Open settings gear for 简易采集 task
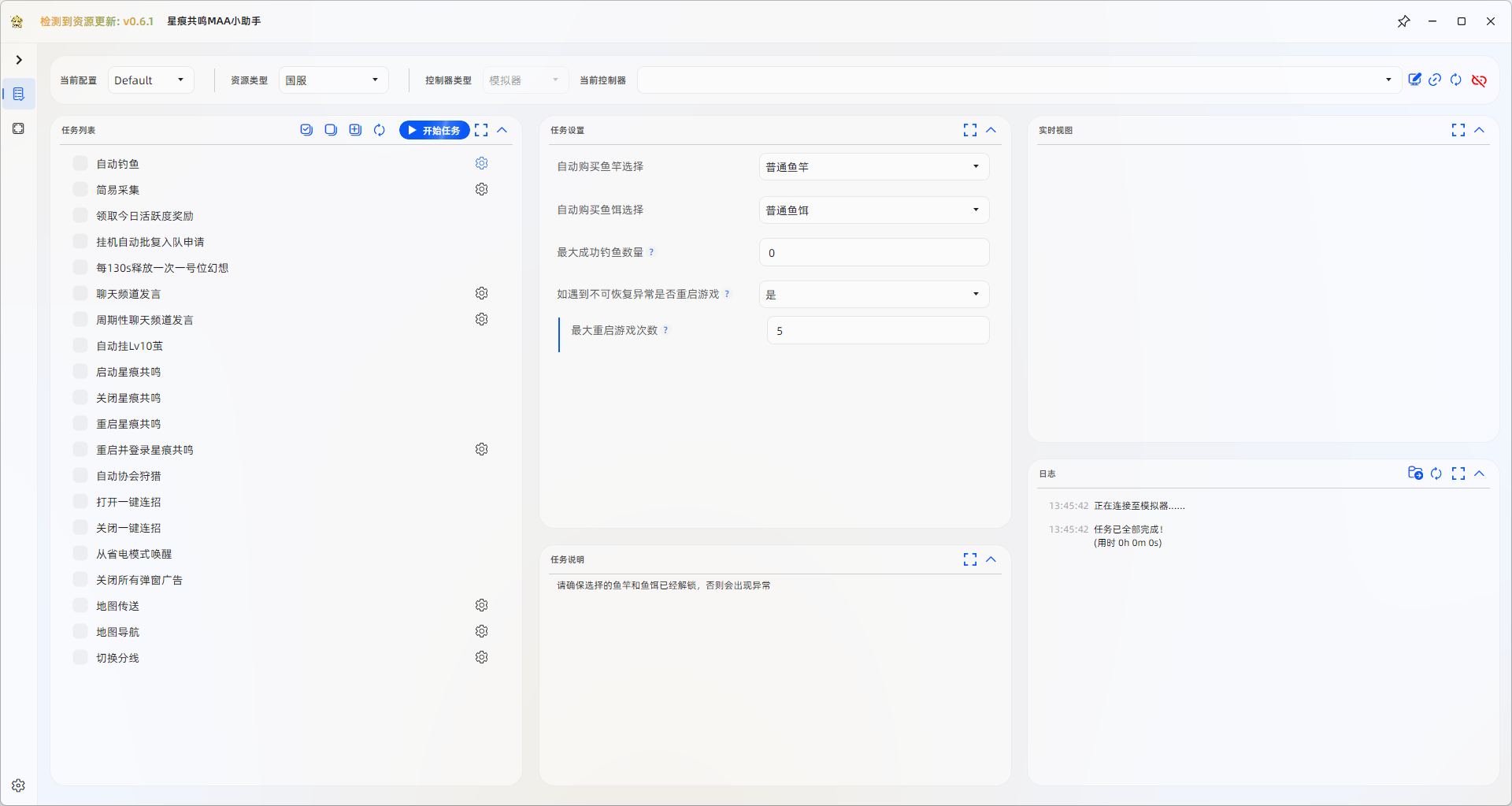This screenshot has width=1512, height=806. pos(481,189)
